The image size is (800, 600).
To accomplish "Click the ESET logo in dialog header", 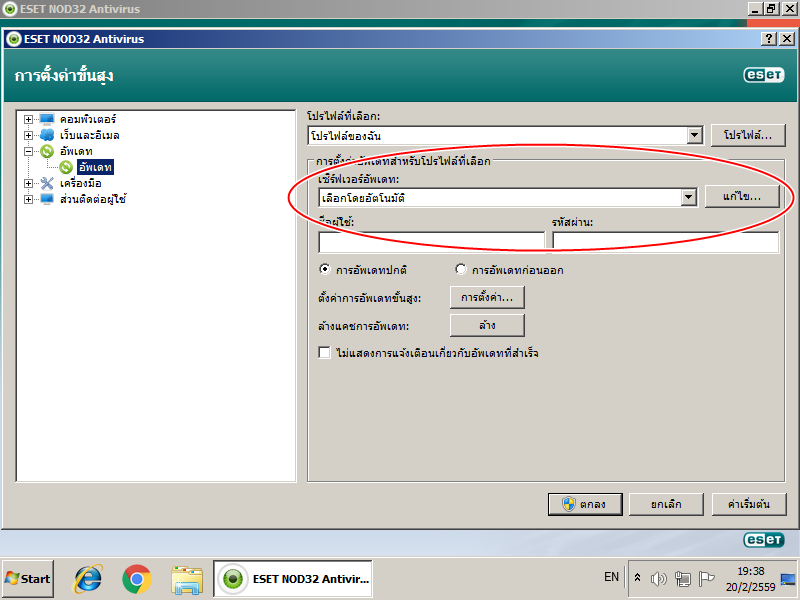I will click(763, 75).
